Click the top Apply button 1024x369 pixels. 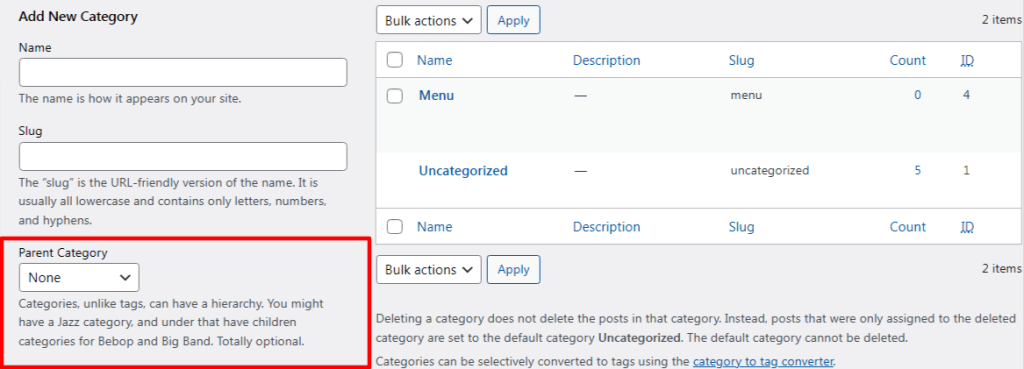(513, 20)
